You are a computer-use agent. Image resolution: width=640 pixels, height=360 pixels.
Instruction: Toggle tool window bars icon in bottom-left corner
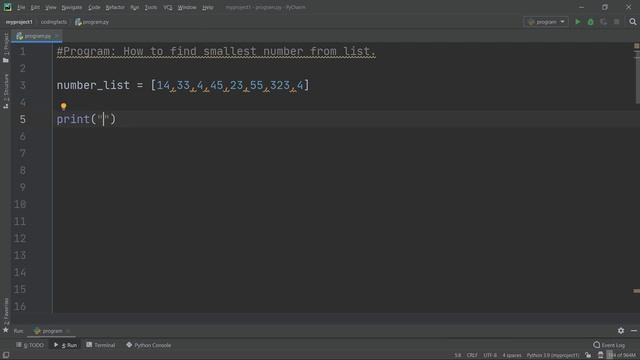[x=6, y=355]
